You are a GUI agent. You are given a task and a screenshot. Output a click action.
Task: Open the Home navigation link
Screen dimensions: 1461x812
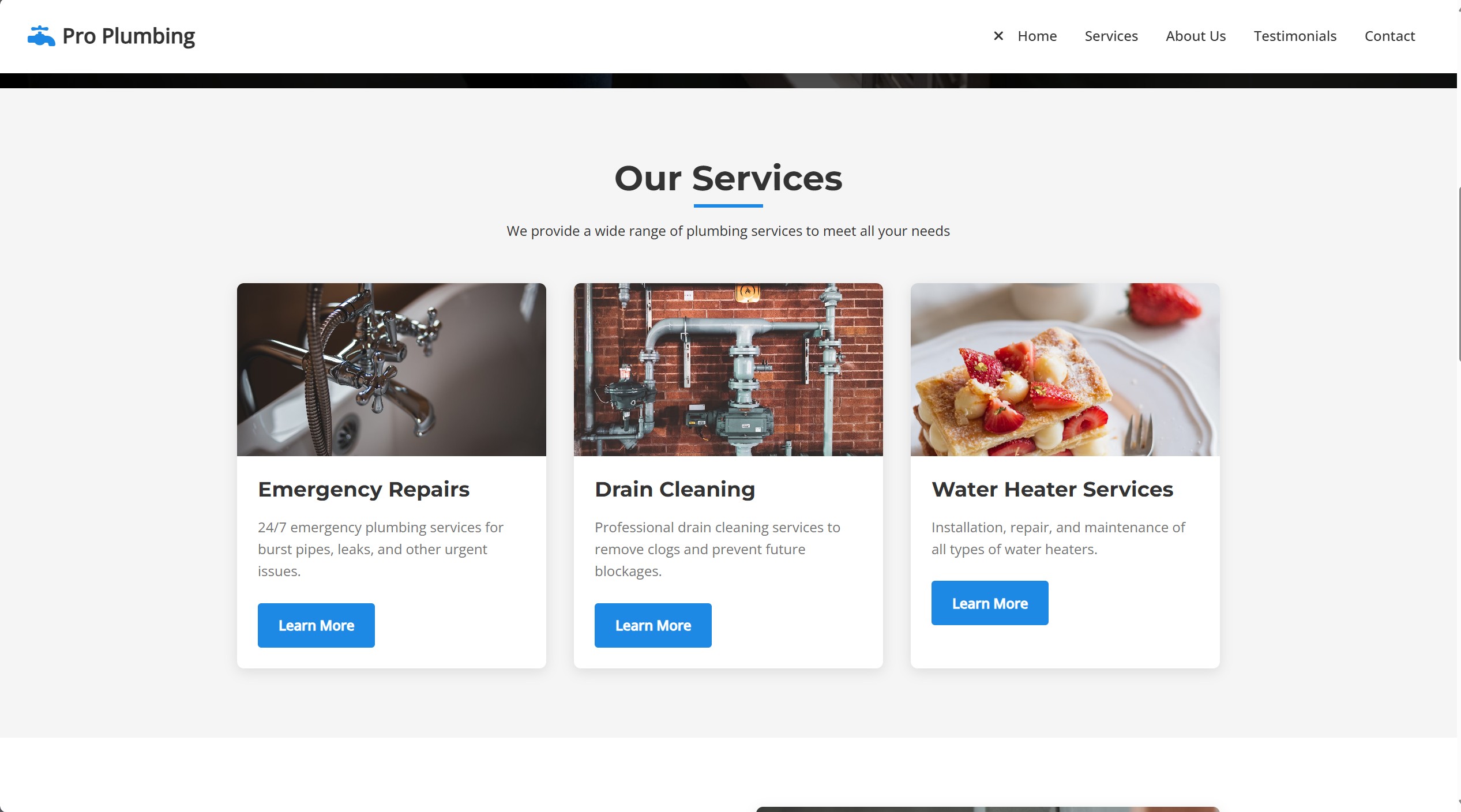[1037, 36]
